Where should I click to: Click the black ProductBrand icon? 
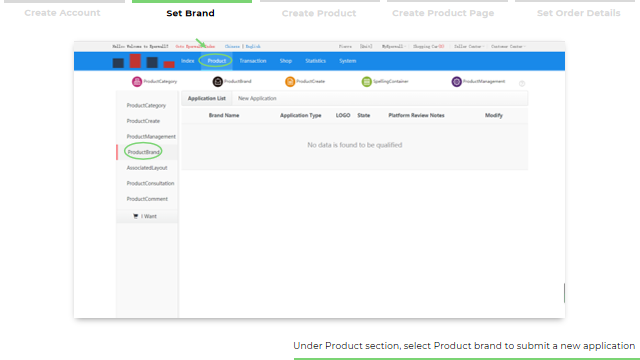[x=218, y=82]
